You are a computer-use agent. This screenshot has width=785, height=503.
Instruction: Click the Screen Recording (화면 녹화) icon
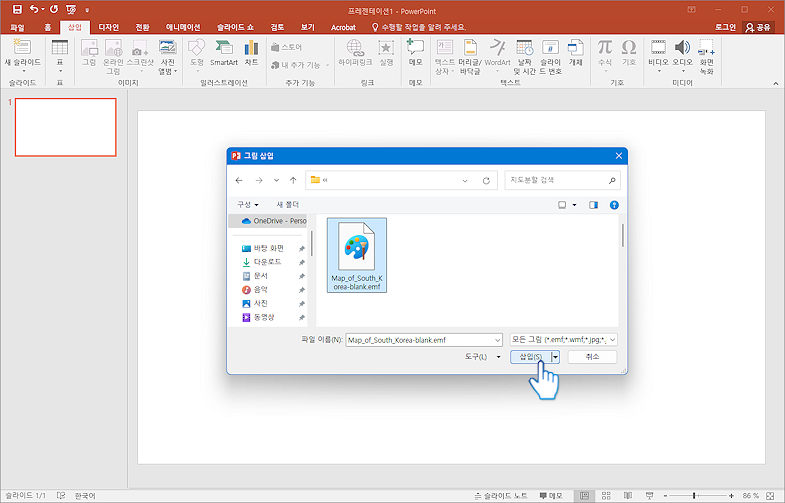tap(706, 47)
